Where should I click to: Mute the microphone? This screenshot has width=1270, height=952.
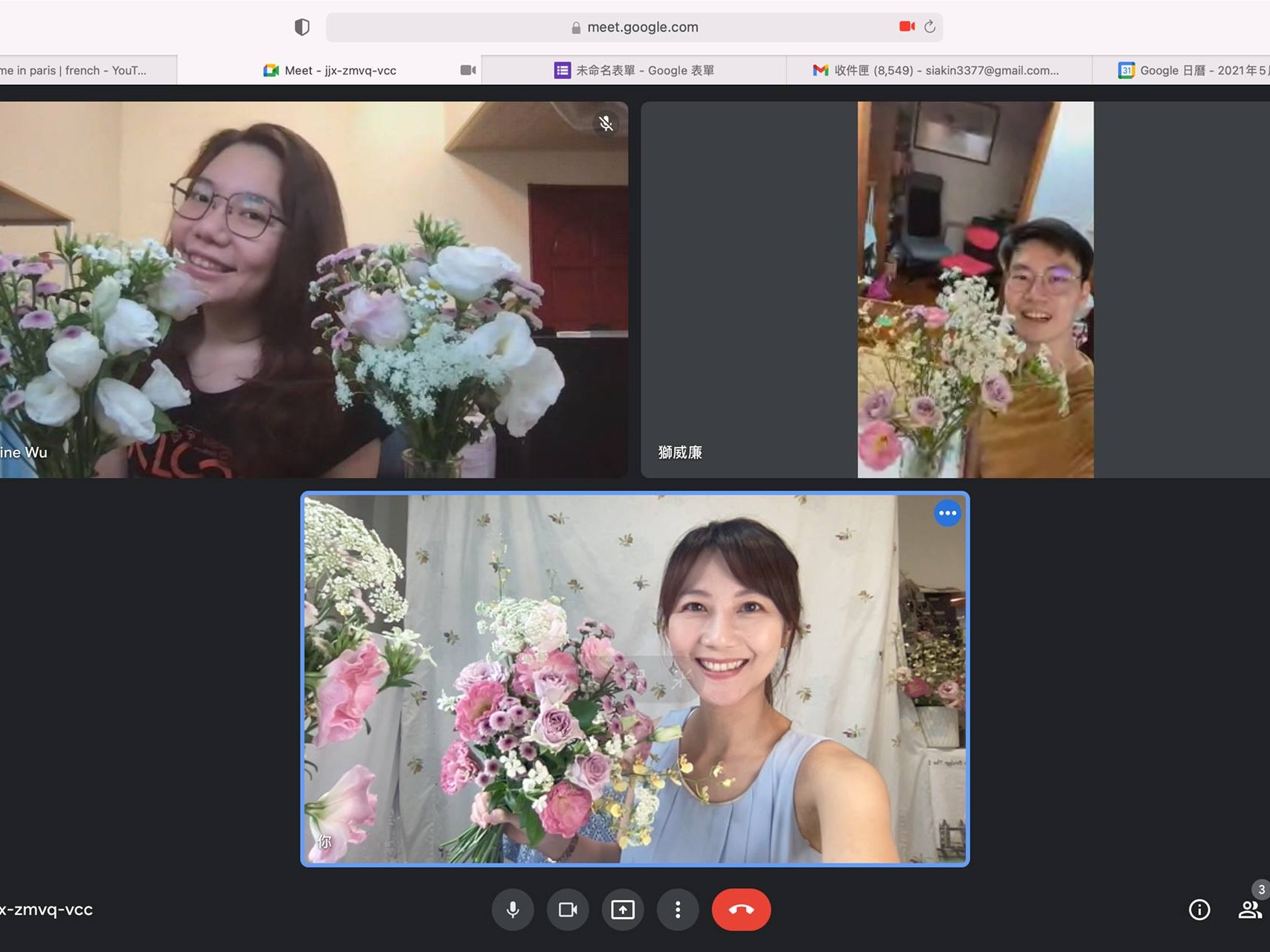coord(513,909)
